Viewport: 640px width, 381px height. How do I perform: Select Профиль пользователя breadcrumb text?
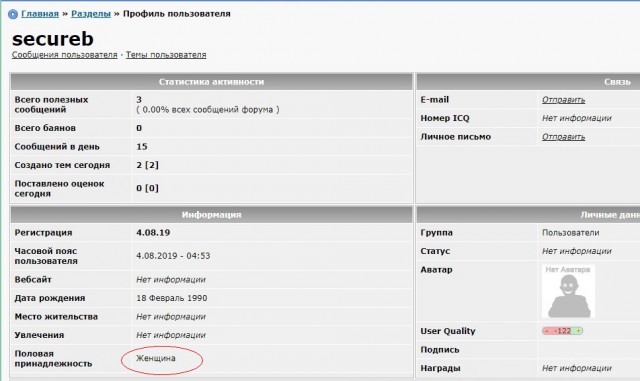(177, 13)
